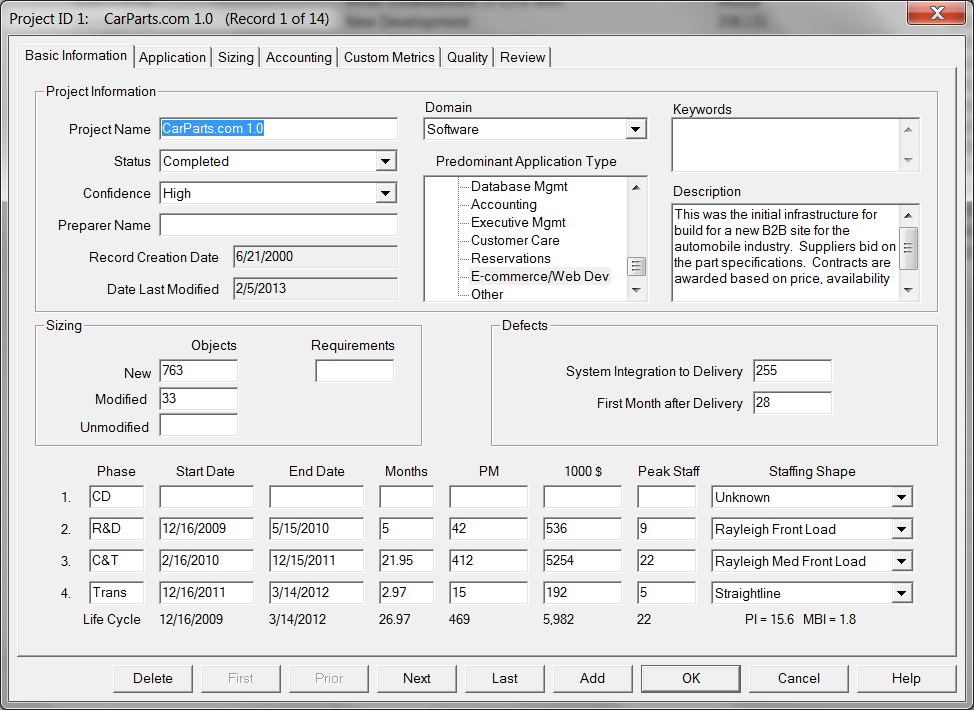Expand the Confidence dropdown
Image resolution: width=974 pixels, height=710 pixels.
385,193
